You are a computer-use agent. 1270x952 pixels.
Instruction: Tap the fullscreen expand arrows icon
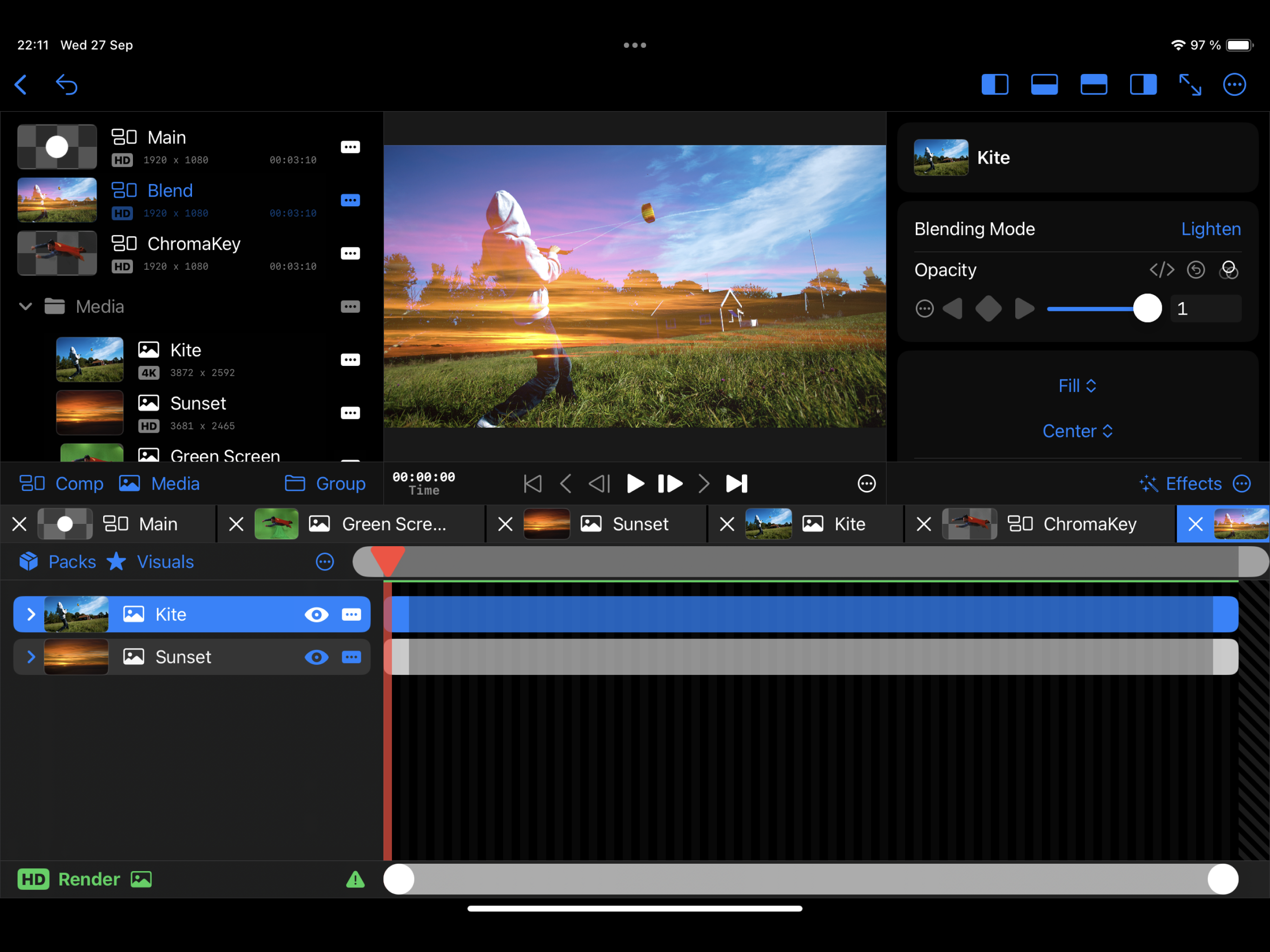click(x=1190, y=85)
